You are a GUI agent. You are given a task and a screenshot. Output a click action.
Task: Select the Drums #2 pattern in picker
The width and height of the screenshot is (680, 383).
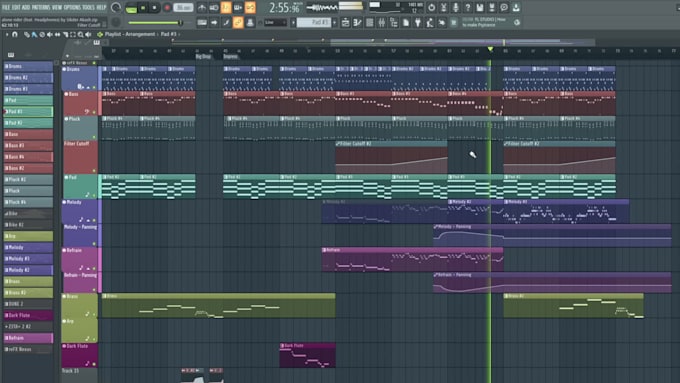point(28,78)
